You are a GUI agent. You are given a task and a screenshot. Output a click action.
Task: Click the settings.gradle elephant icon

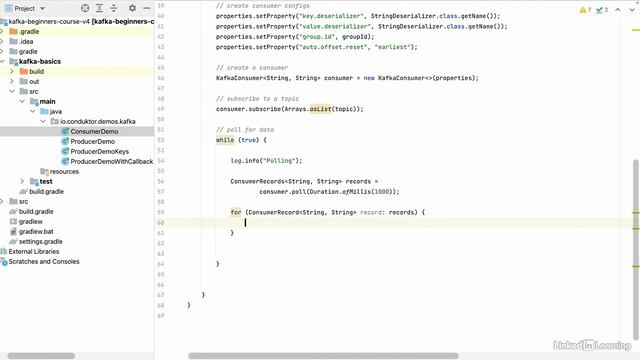pyautogui.click(x=13, y=241)
